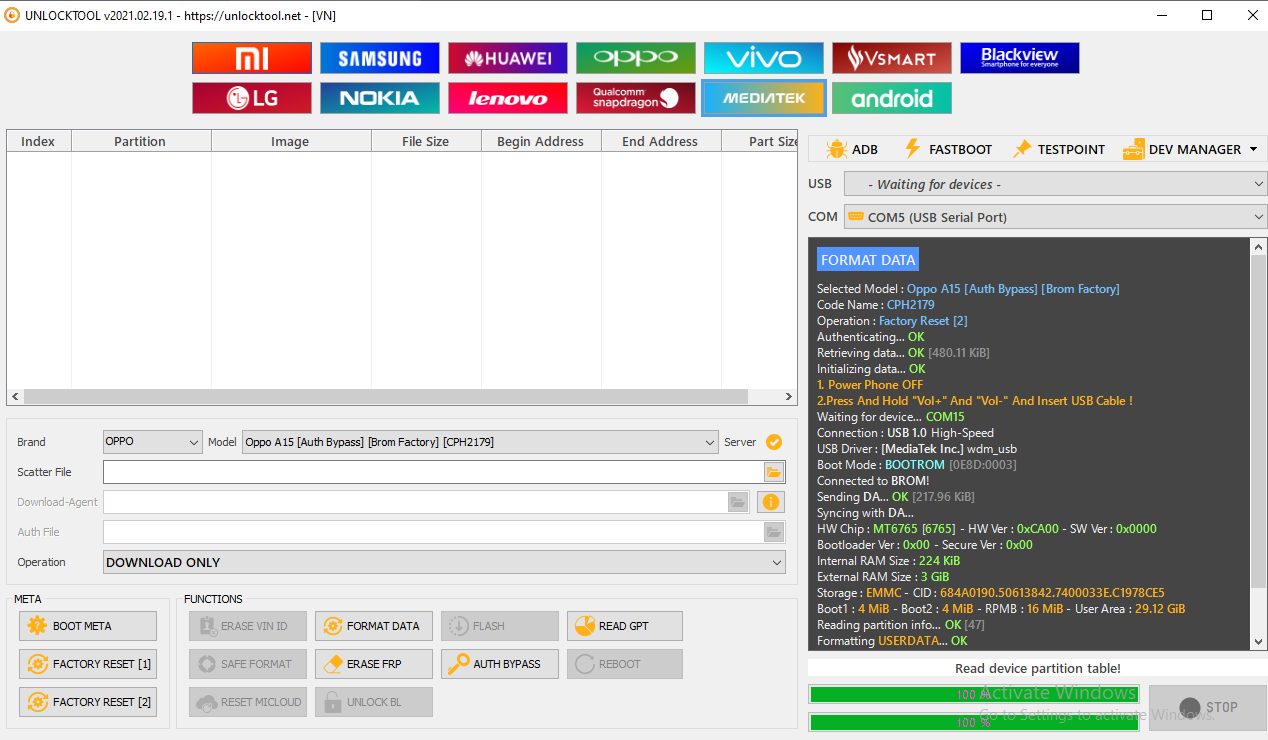
Task: Select the Nokia brand logo
Action: coord(380,98)
